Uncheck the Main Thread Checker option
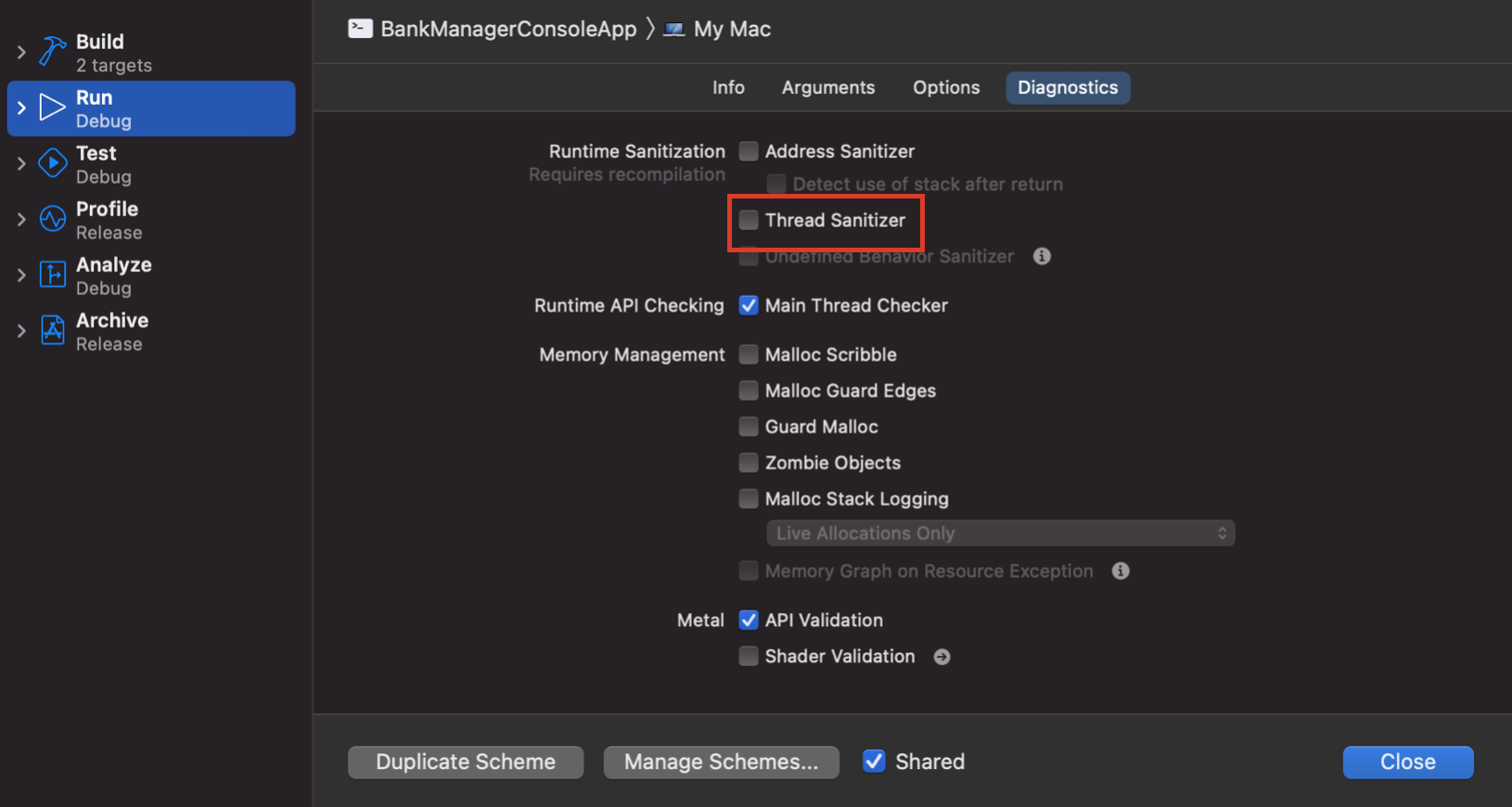1512x807 pixels. tap(749, 305)
